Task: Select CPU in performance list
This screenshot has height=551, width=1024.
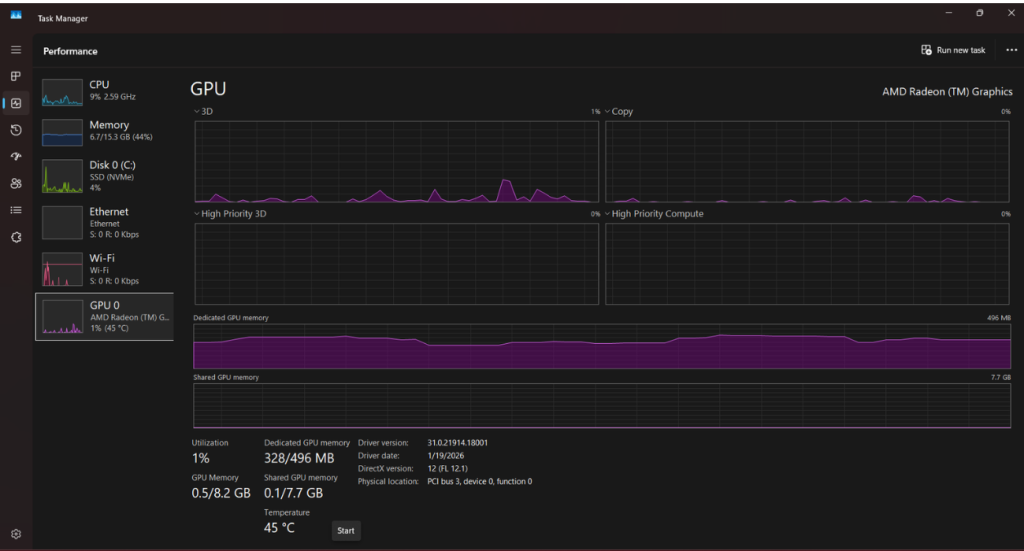Action: (104, 91)
